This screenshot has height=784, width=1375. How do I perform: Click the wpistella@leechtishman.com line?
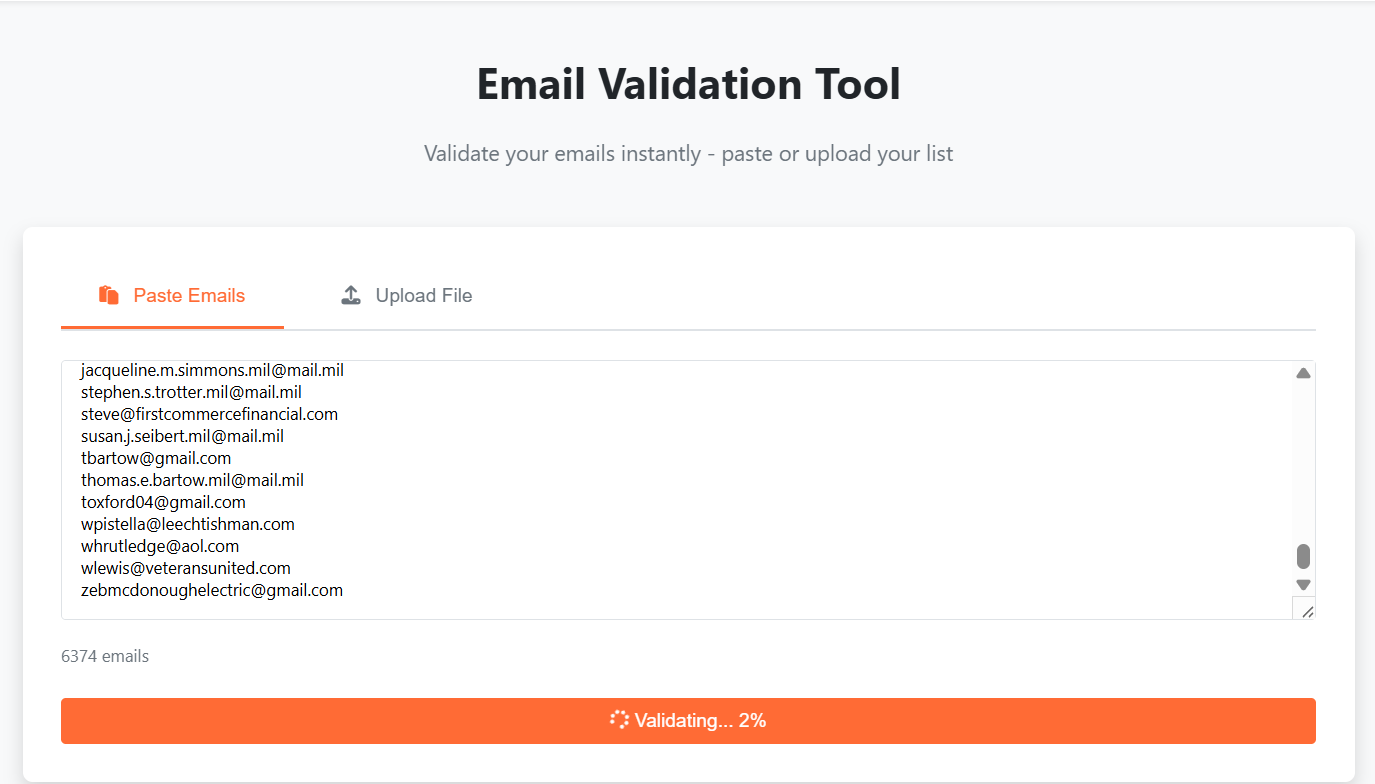188,524
